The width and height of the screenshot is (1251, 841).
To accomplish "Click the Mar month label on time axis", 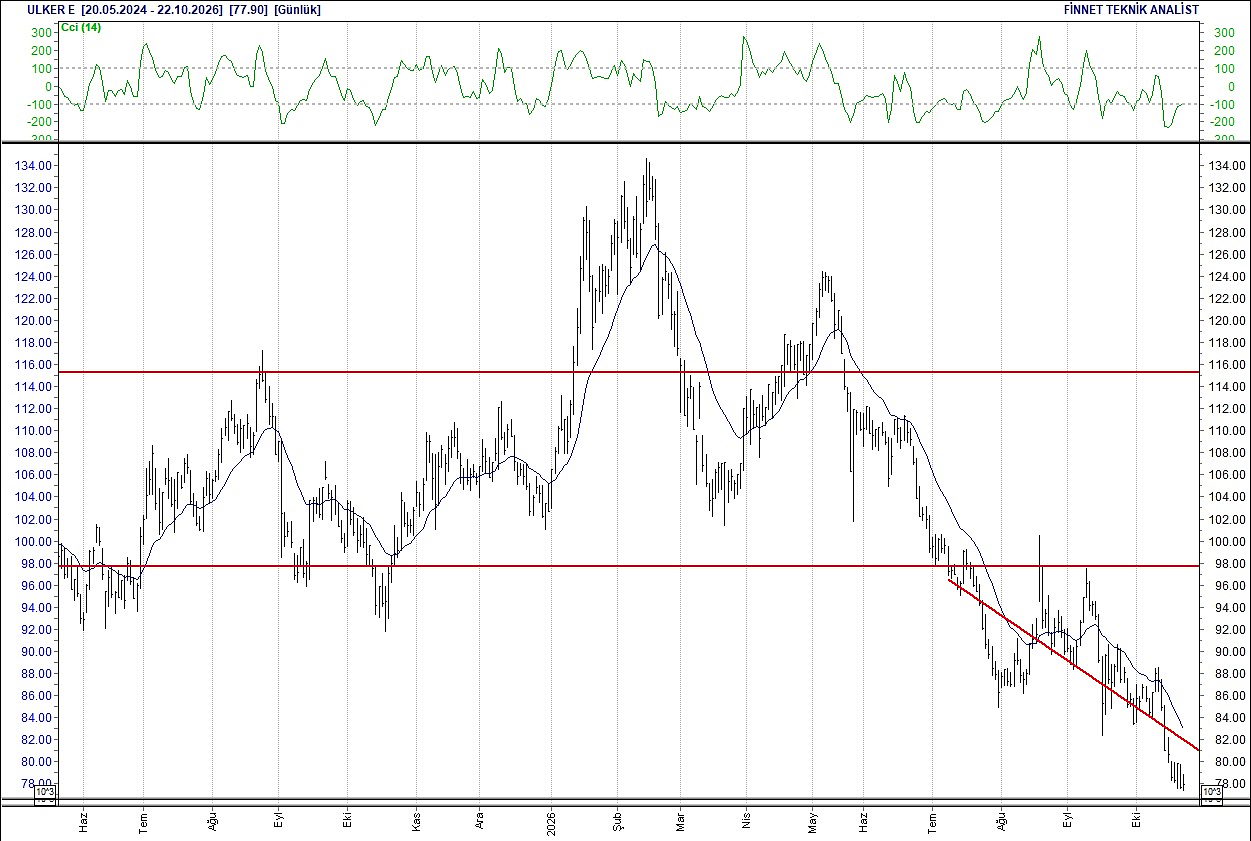I will pos(680,821).
